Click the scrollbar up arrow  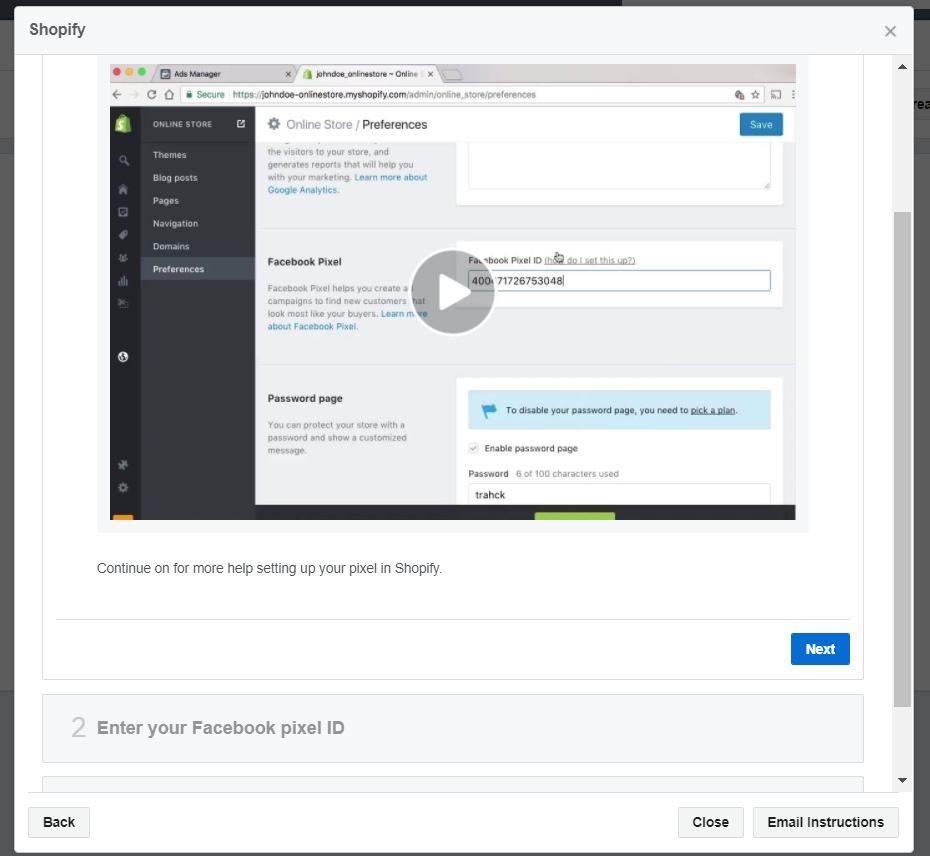902,67
